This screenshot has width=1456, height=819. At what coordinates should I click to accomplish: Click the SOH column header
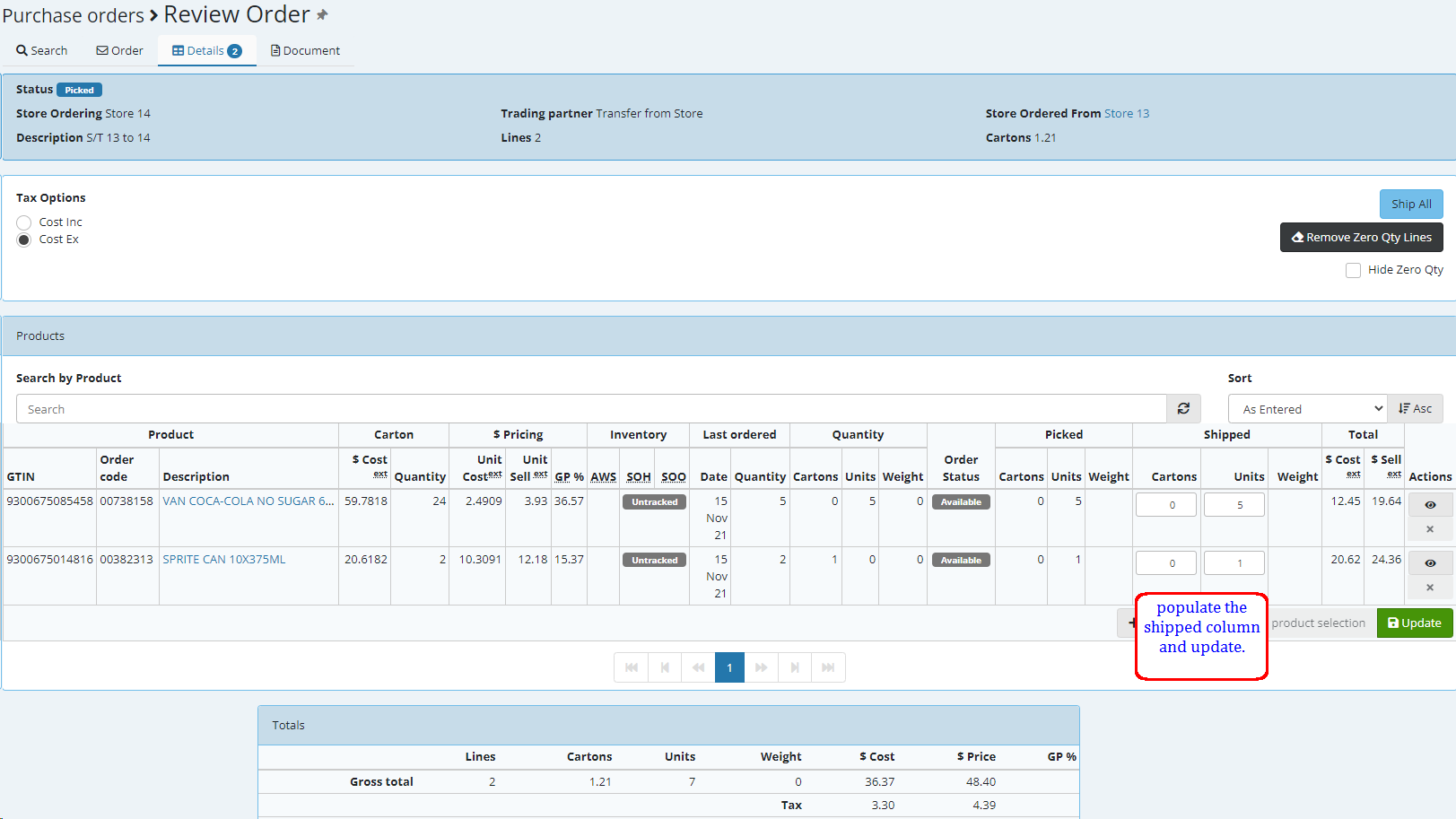pos(639,476)
